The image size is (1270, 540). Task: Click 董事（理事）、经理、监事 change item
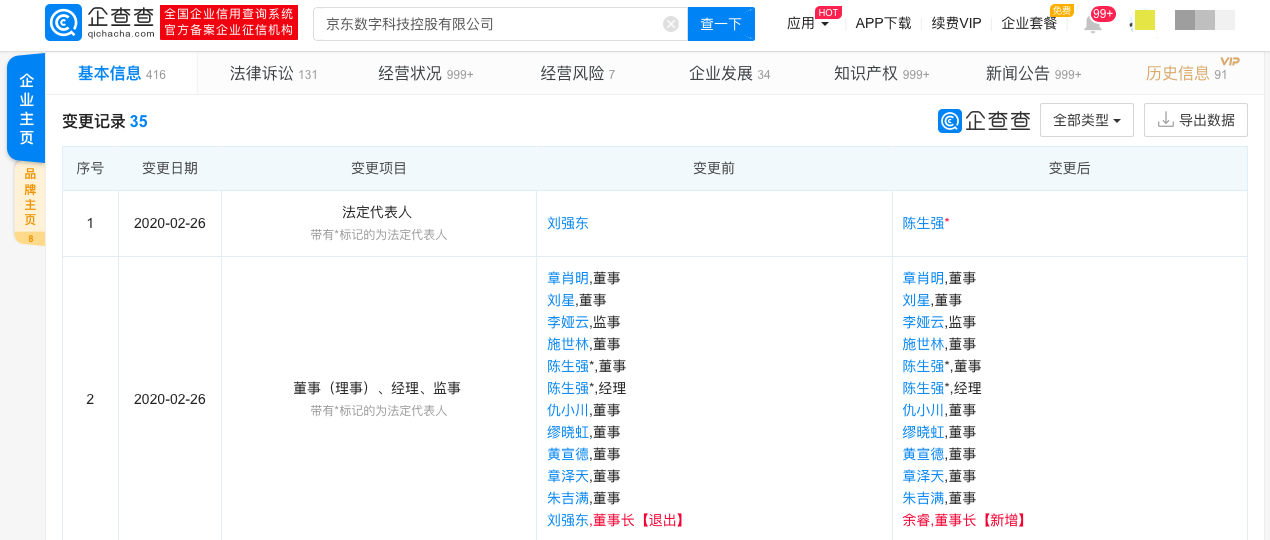378,388
